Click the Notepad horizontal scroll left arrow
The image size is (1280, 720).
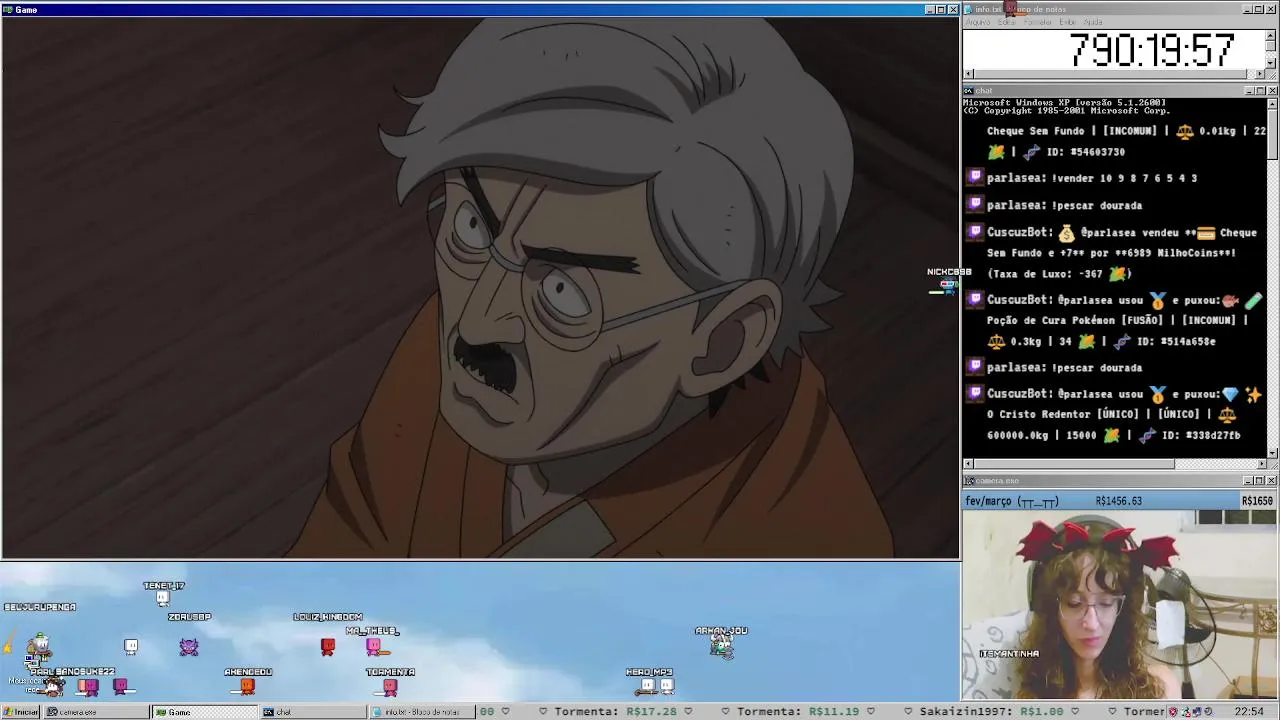click(x=968, y=74)
